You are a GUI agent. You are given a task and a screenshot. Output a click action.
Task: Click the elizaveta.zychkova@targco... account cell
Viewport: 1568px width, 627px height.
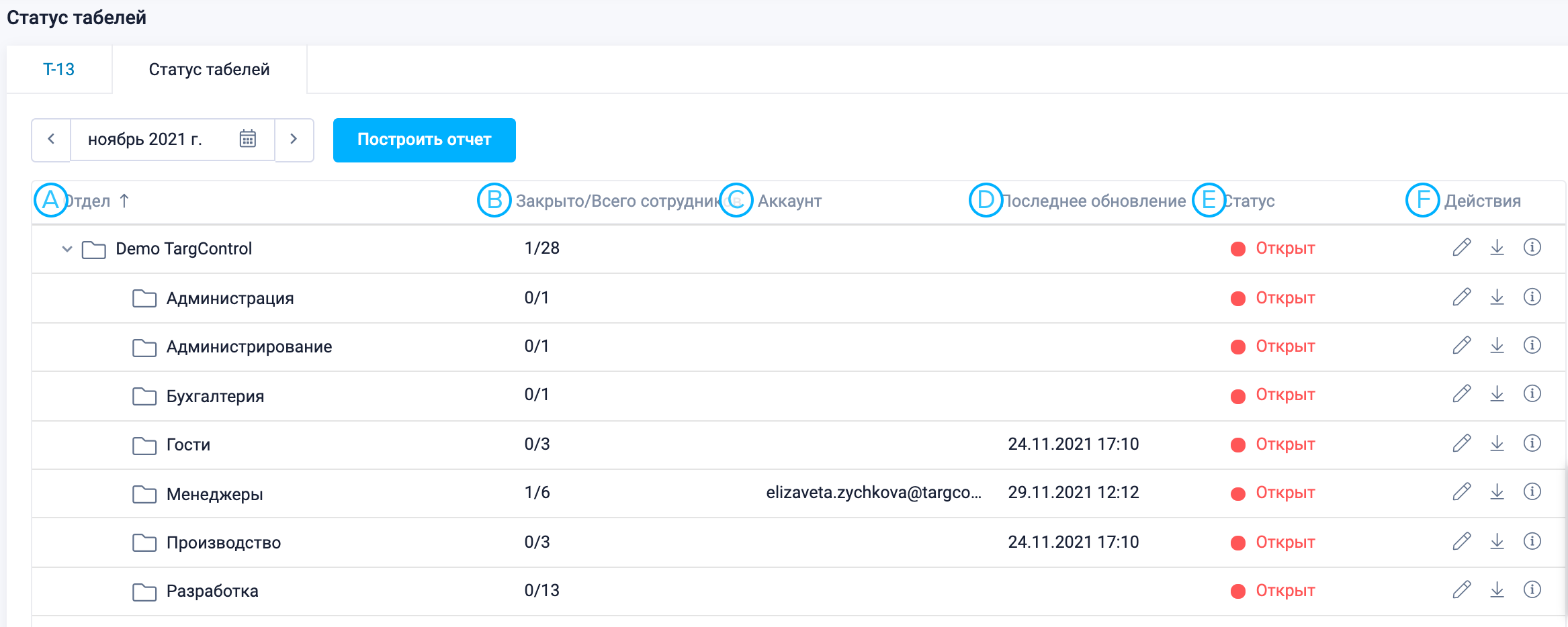coord(873,492)
